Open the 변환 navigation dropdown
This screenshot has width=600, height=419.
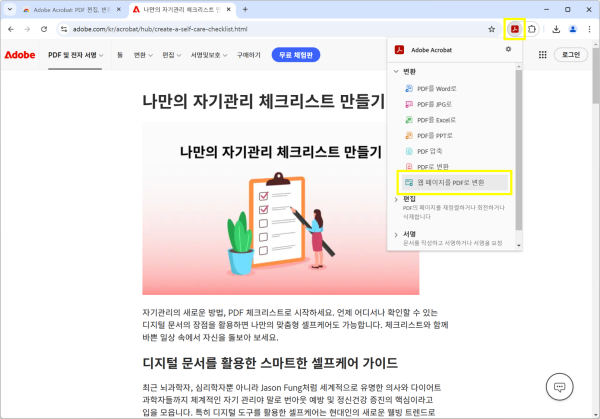pos(143,55)
